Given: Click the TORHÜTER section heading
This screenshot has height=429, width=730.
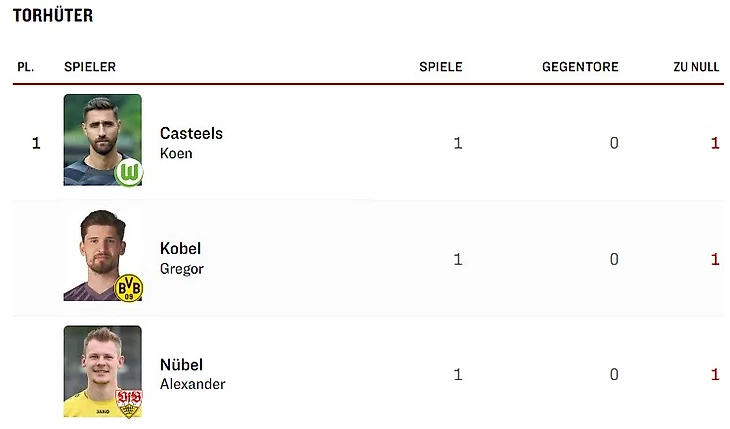Looking at the screenshot, I should (53, 15).
